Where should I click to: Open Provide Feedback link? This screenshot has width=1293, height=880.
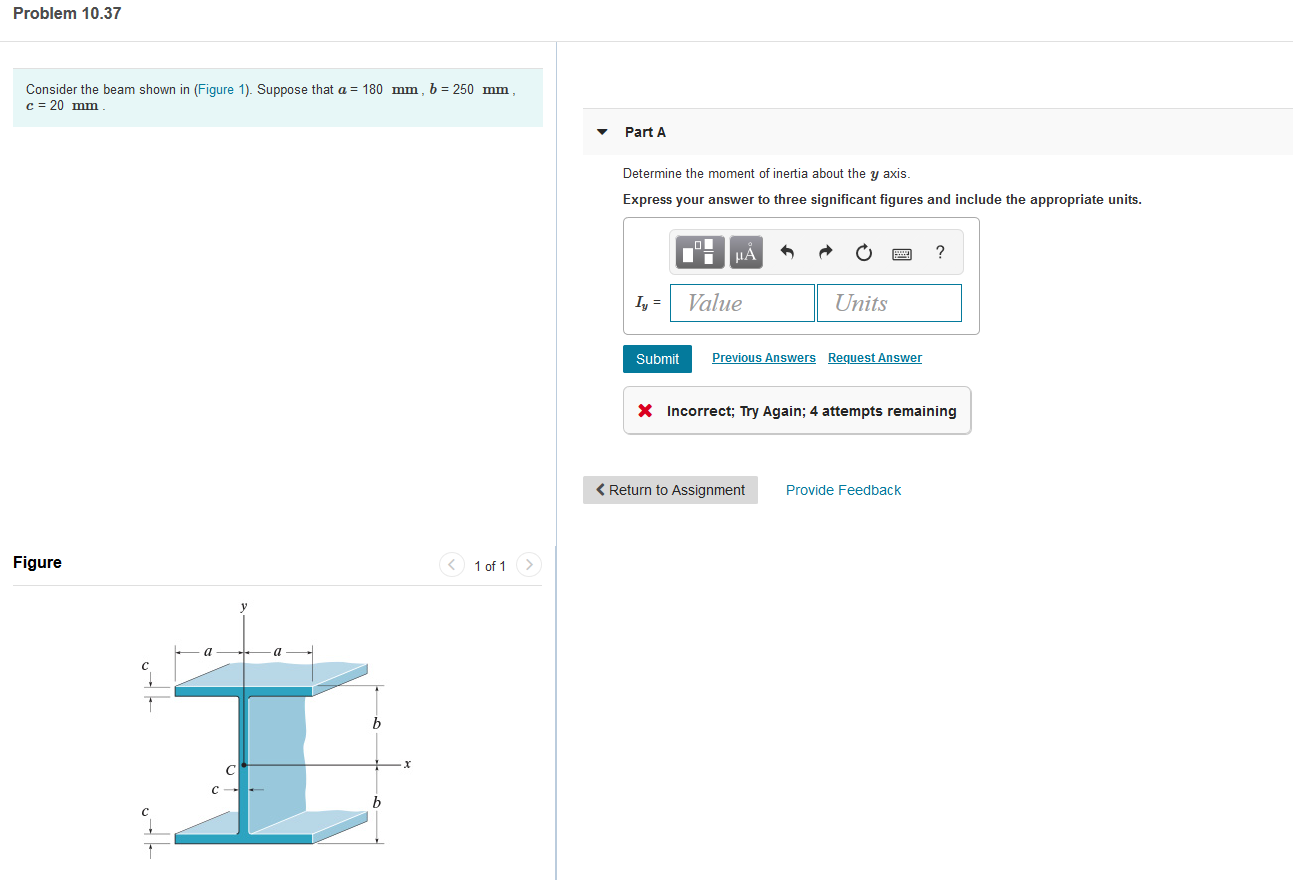click(843, 490)
